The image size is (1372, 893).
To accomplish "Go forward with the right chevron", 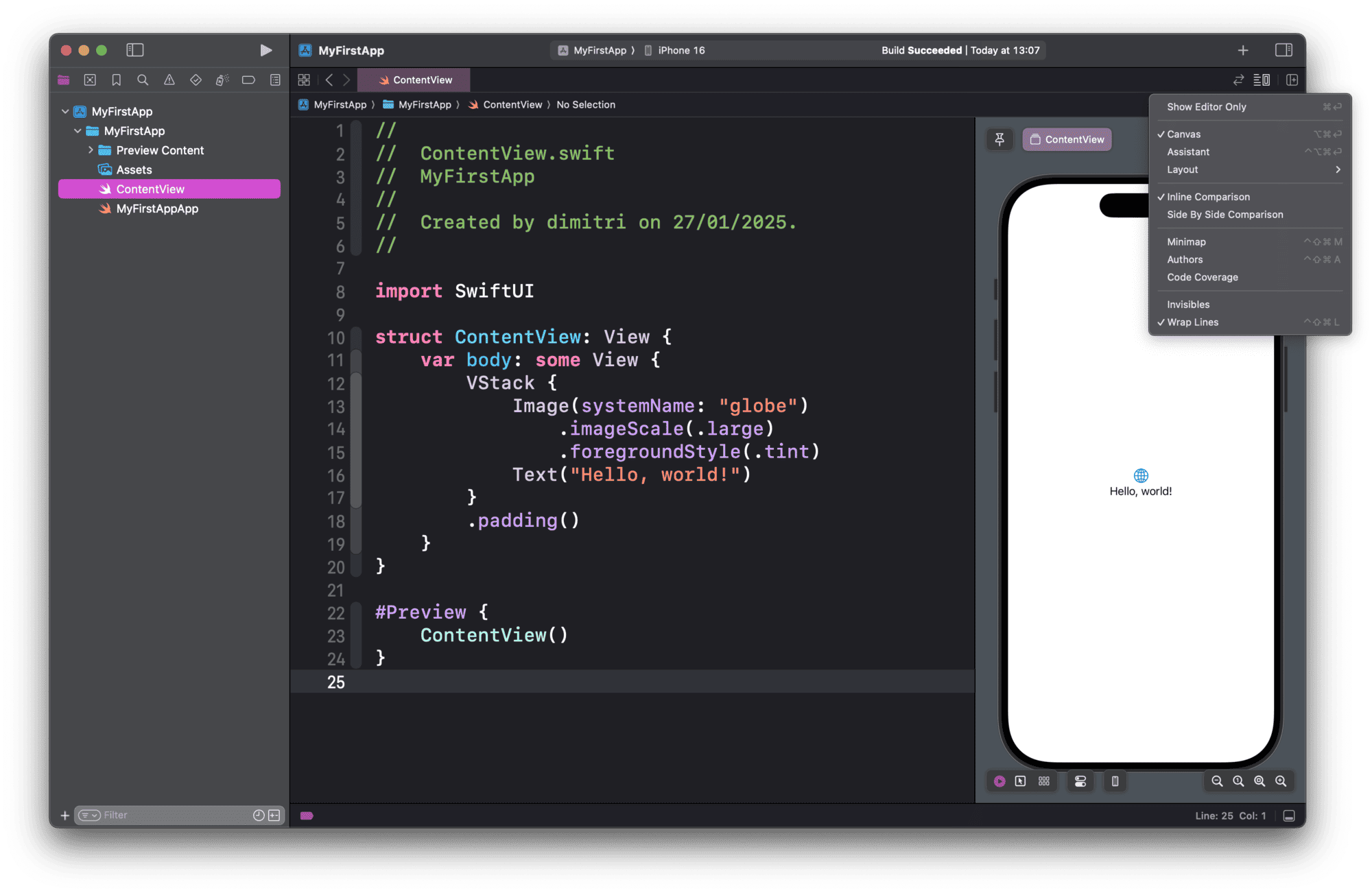I will tap(346, 80).
